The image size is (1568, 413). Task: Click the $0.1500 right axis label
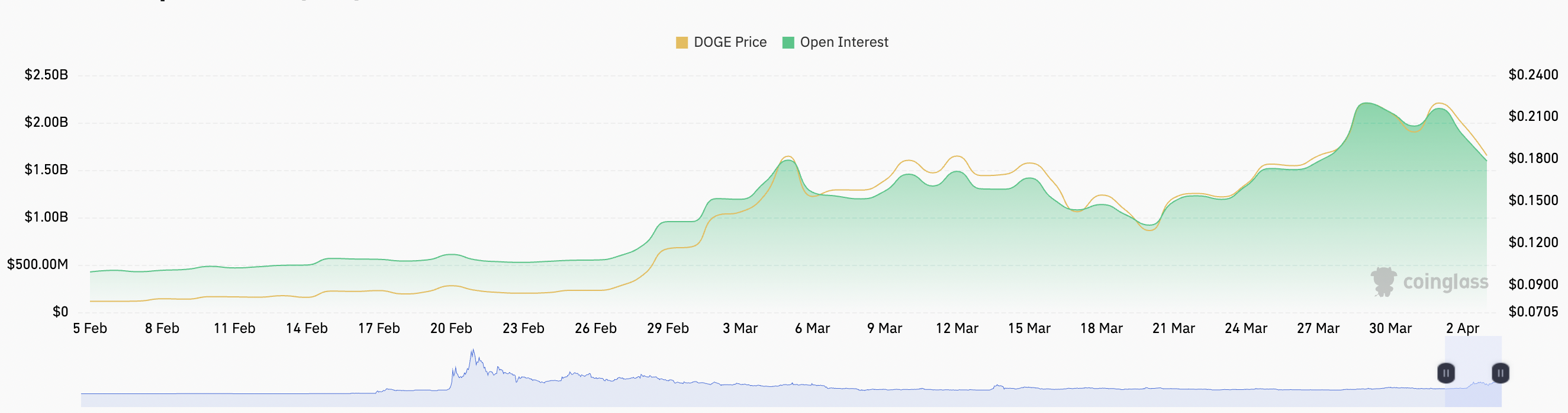(x=1532, y=200)
